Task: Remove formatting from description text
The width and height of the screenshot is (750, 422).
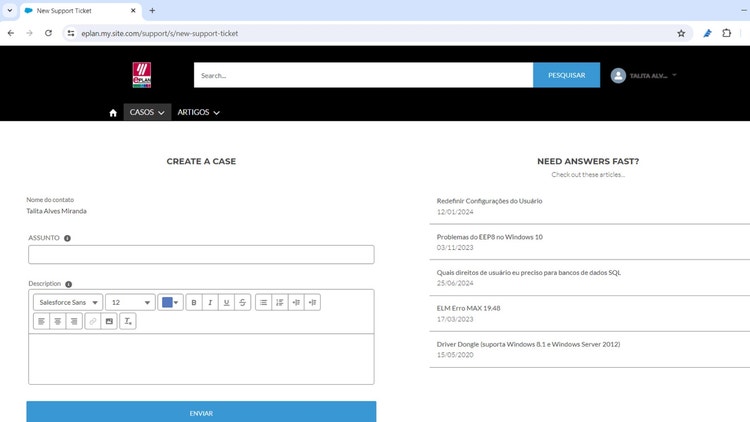Action: tap(128, 321)
